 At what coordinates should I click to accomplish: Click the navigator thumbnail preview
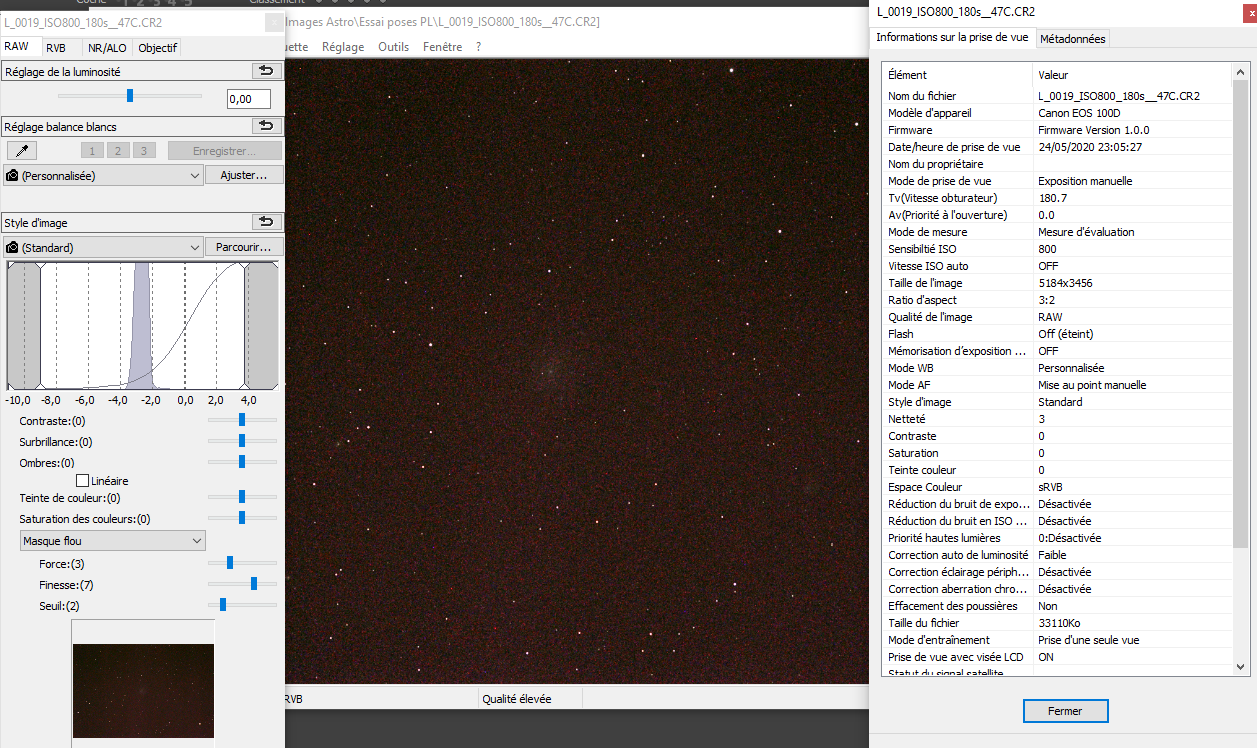coord(143,691)
